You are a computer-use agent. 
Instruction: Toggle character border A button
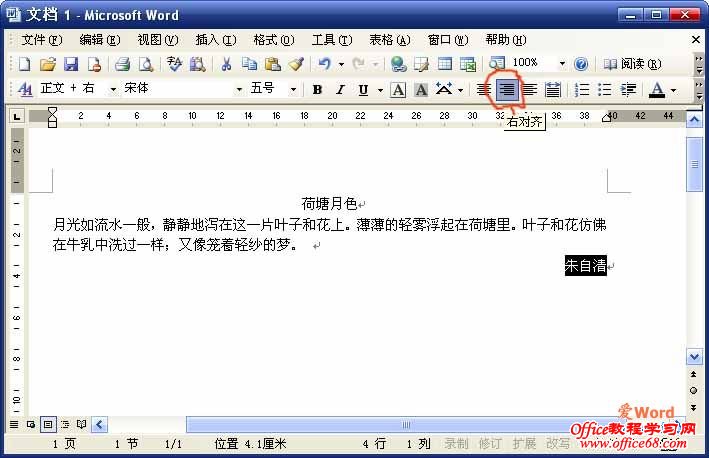point(398,90)
